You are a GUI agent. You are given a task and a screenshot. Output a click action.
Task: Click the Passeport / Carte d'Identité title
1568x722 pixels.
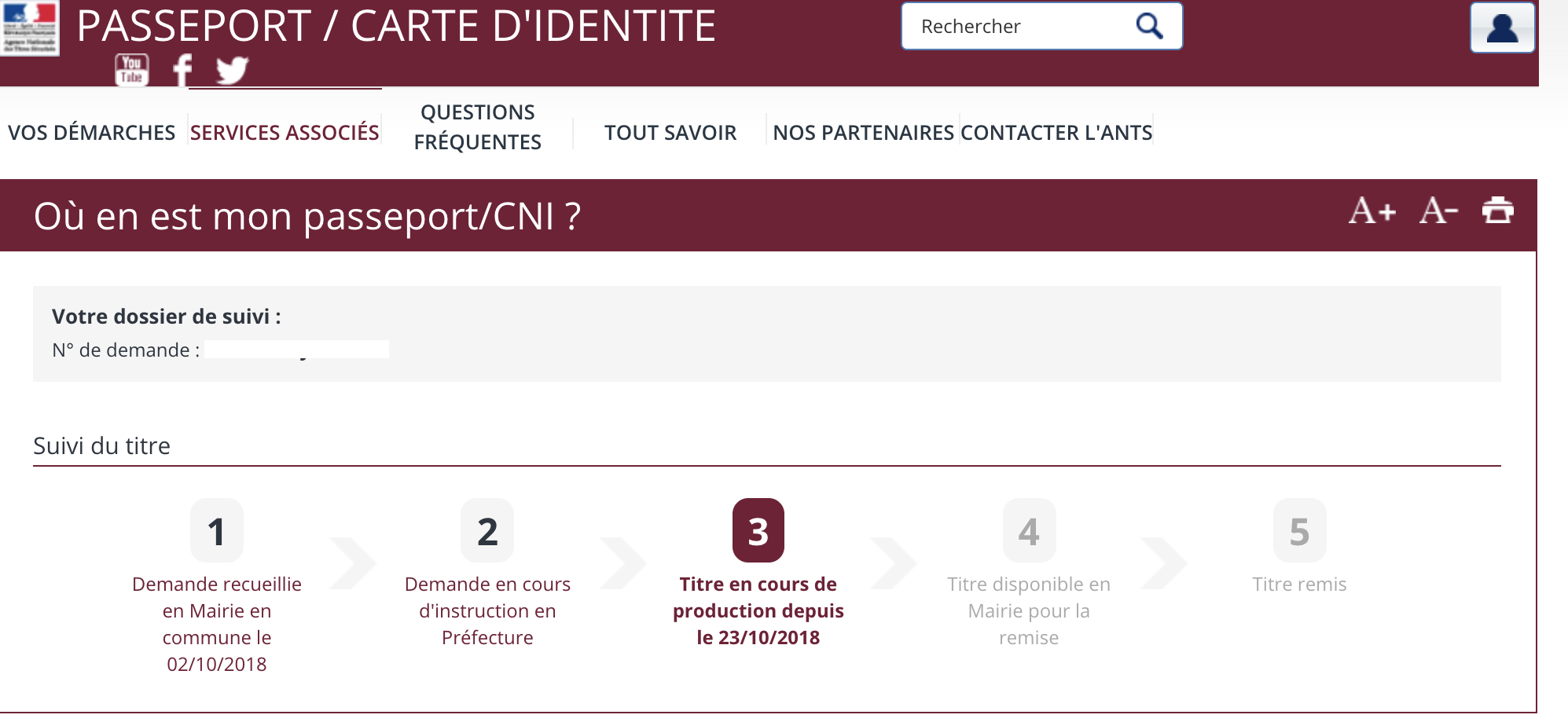397,26
